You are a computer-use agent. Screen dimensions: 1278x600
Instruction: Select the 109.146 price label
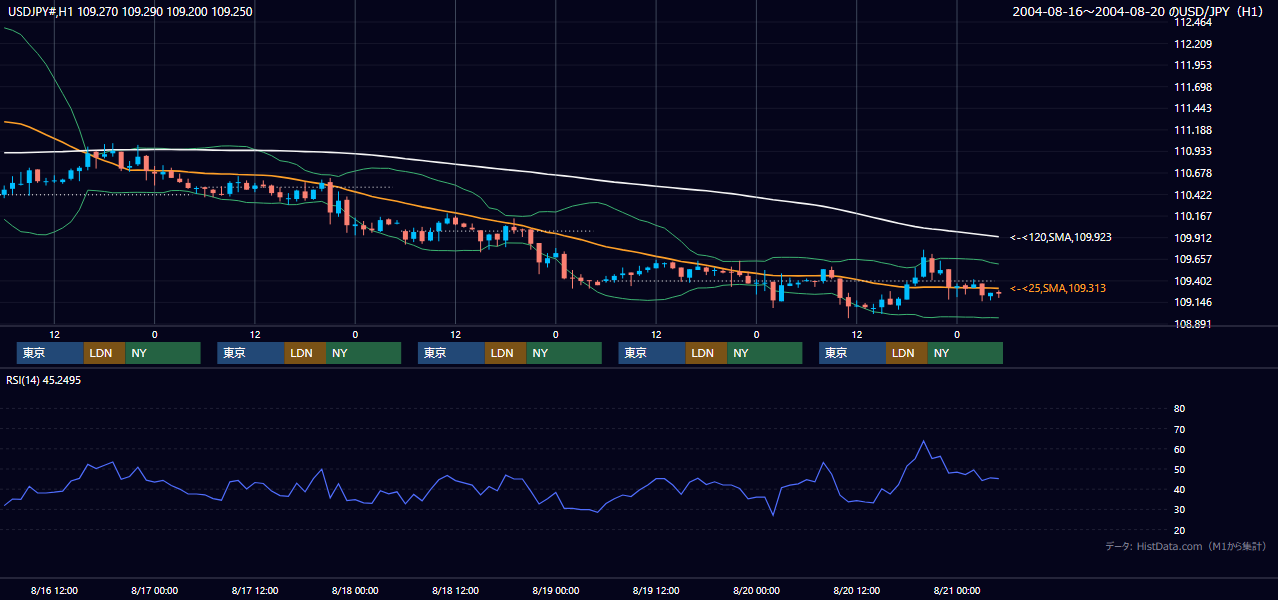point(1195,302)
